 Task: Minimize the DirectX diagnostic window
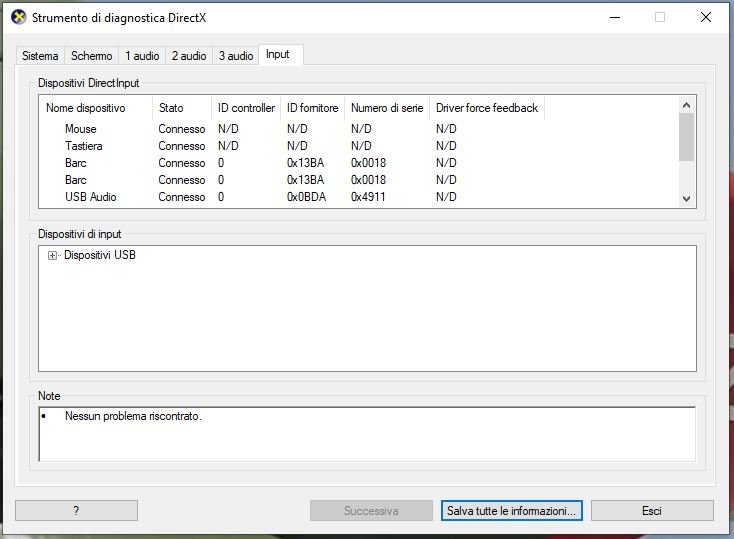(x=615, y=18)
